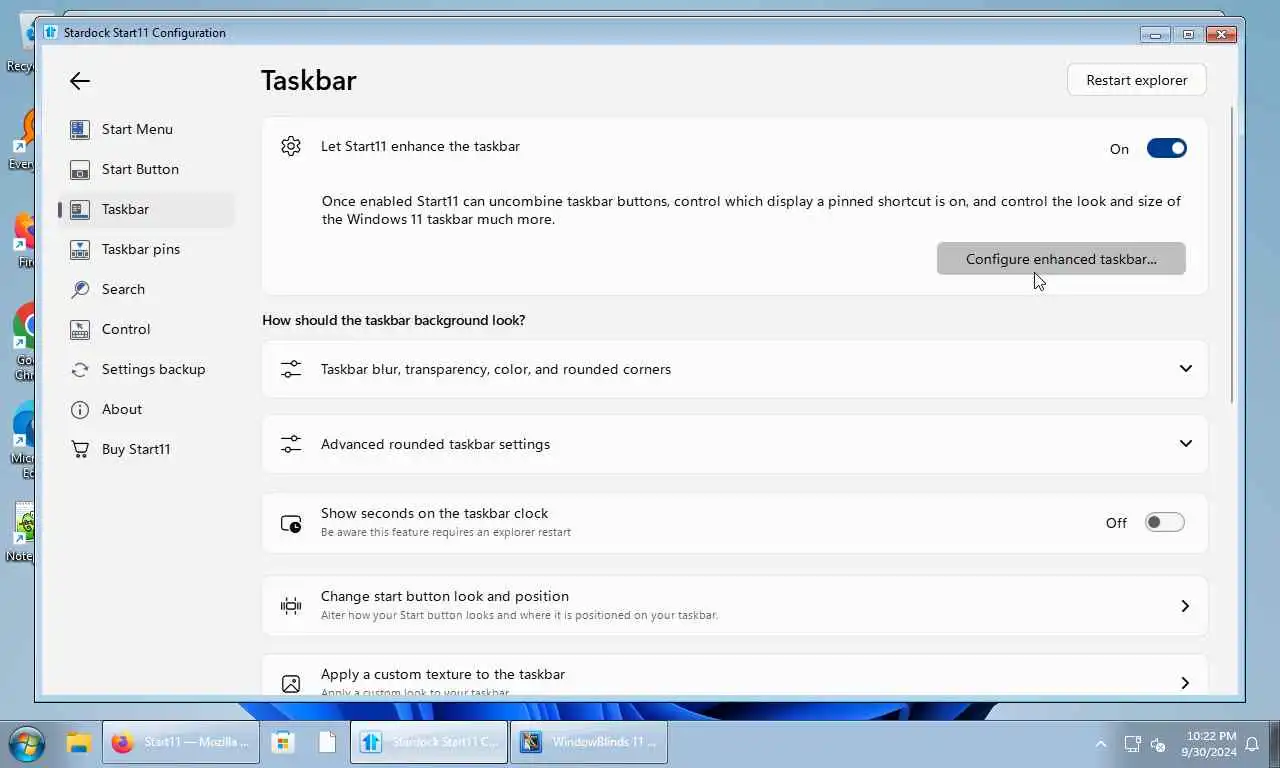Click the muted volume tray icon
The image size is (1280, 768).
click(1158, 744)
